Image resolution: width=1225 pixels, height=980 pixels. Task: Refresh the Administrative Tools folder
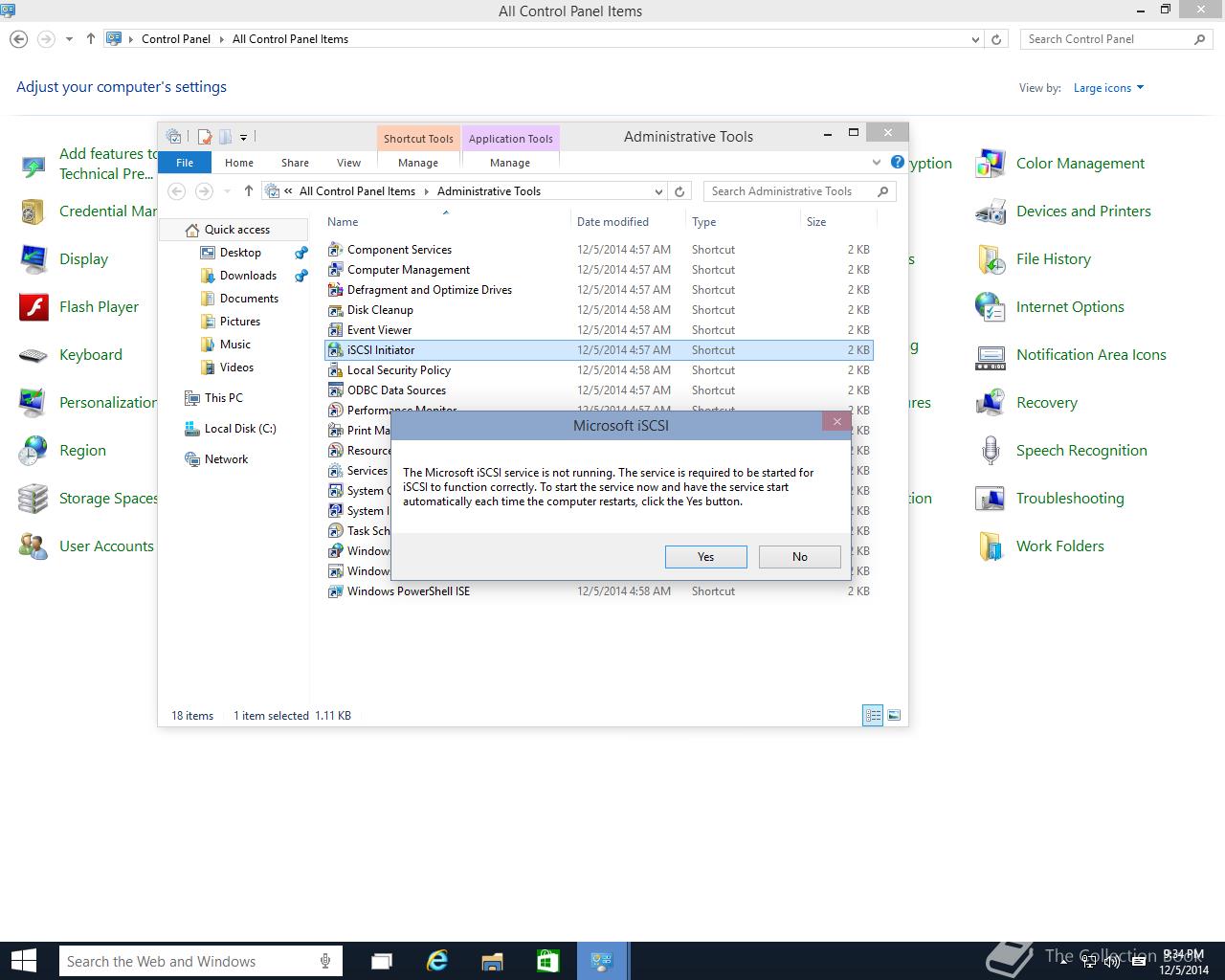pos(679,191)
